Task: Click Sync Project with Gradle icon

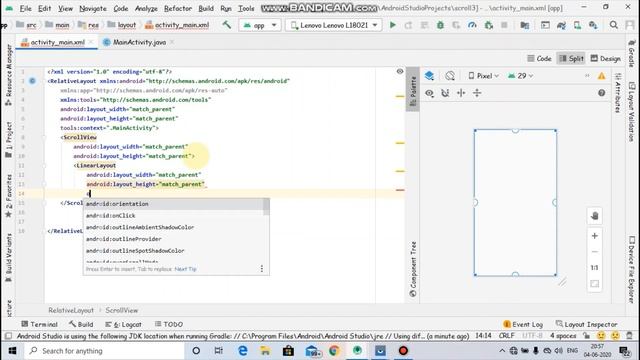Action: (x=561, y=25)
